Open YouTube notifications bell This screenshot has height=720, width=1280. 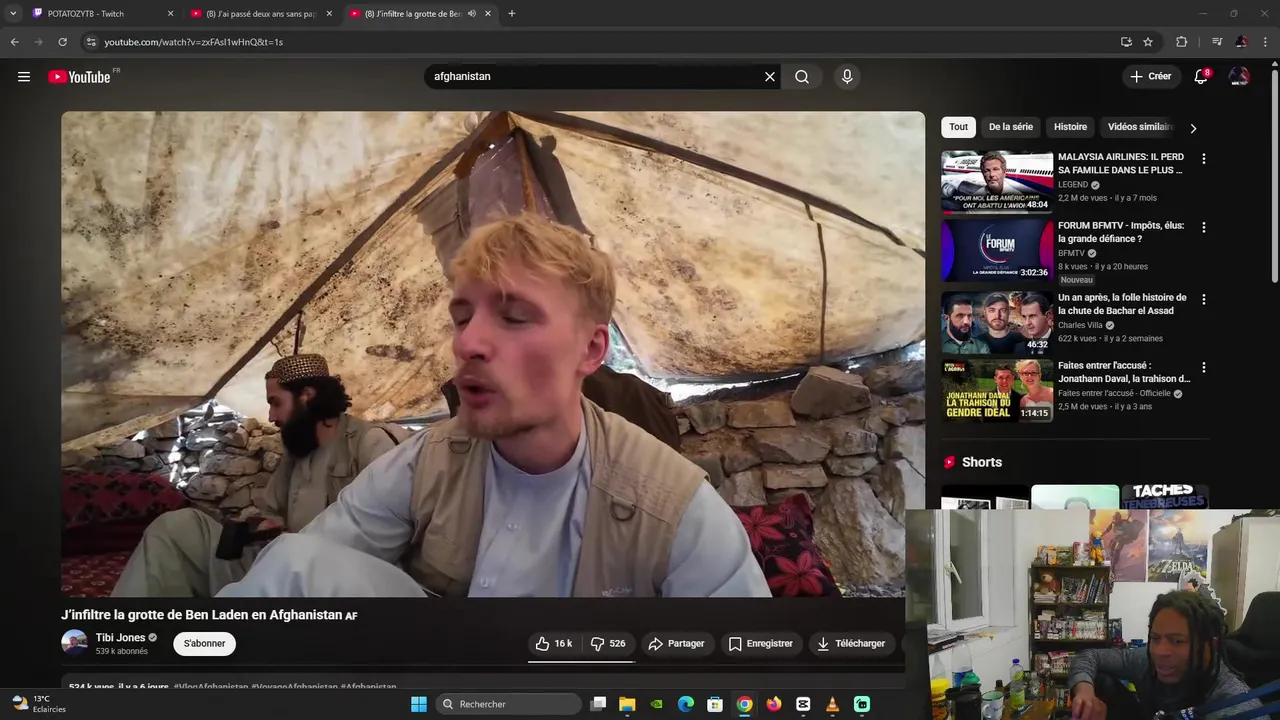[x=1201, y=77]
